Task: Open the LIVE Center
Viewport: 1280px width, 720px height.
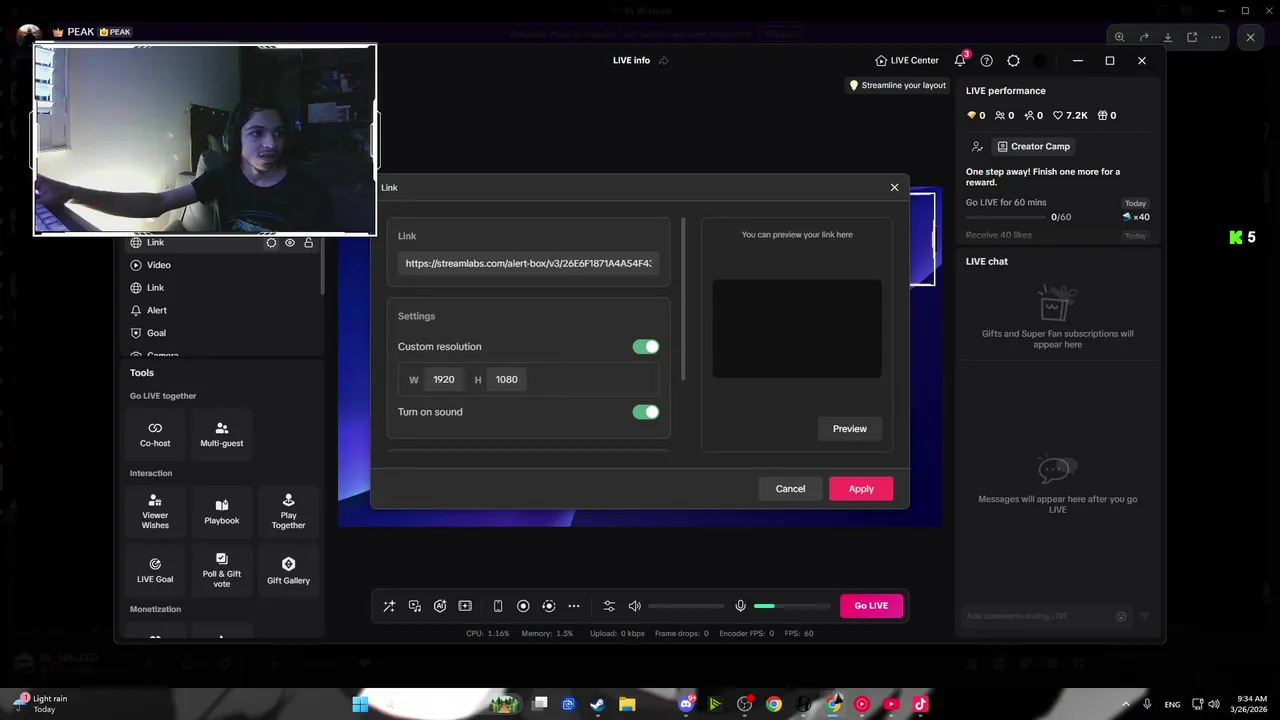Action: tap(906, 60)
